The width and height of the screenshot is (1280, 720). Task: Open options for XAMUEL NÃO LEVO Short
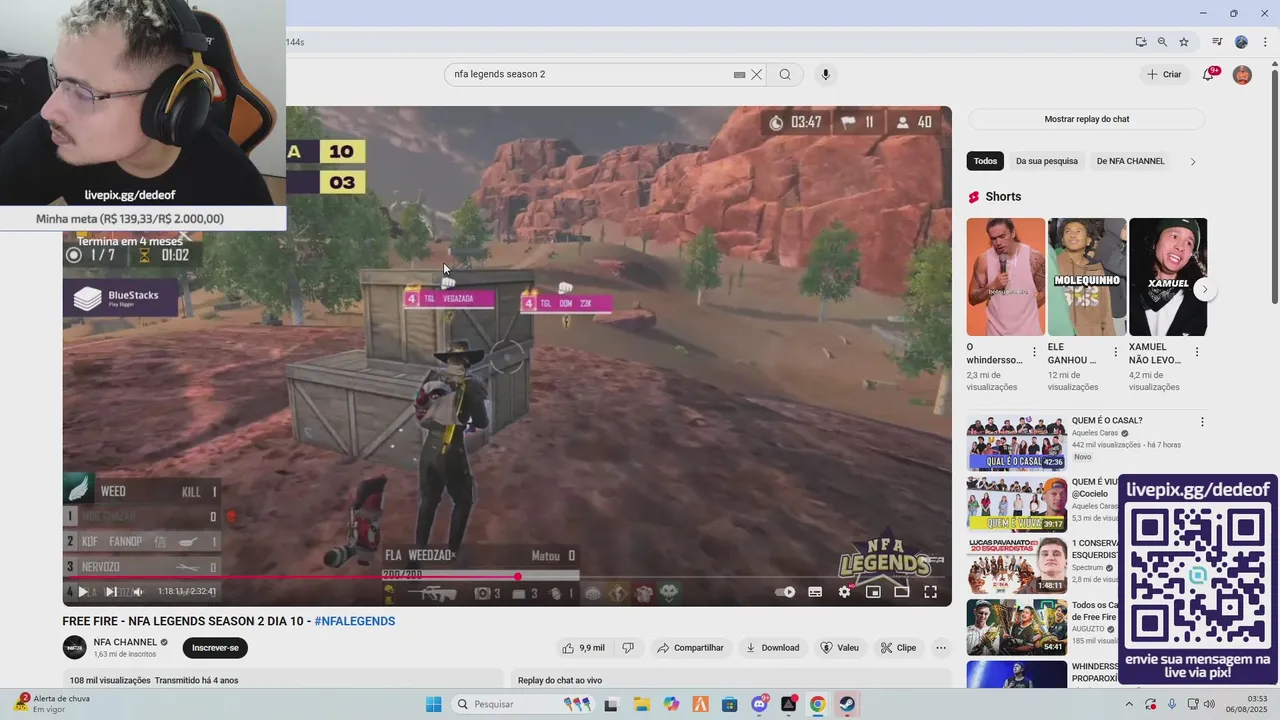pos(1197,352)
